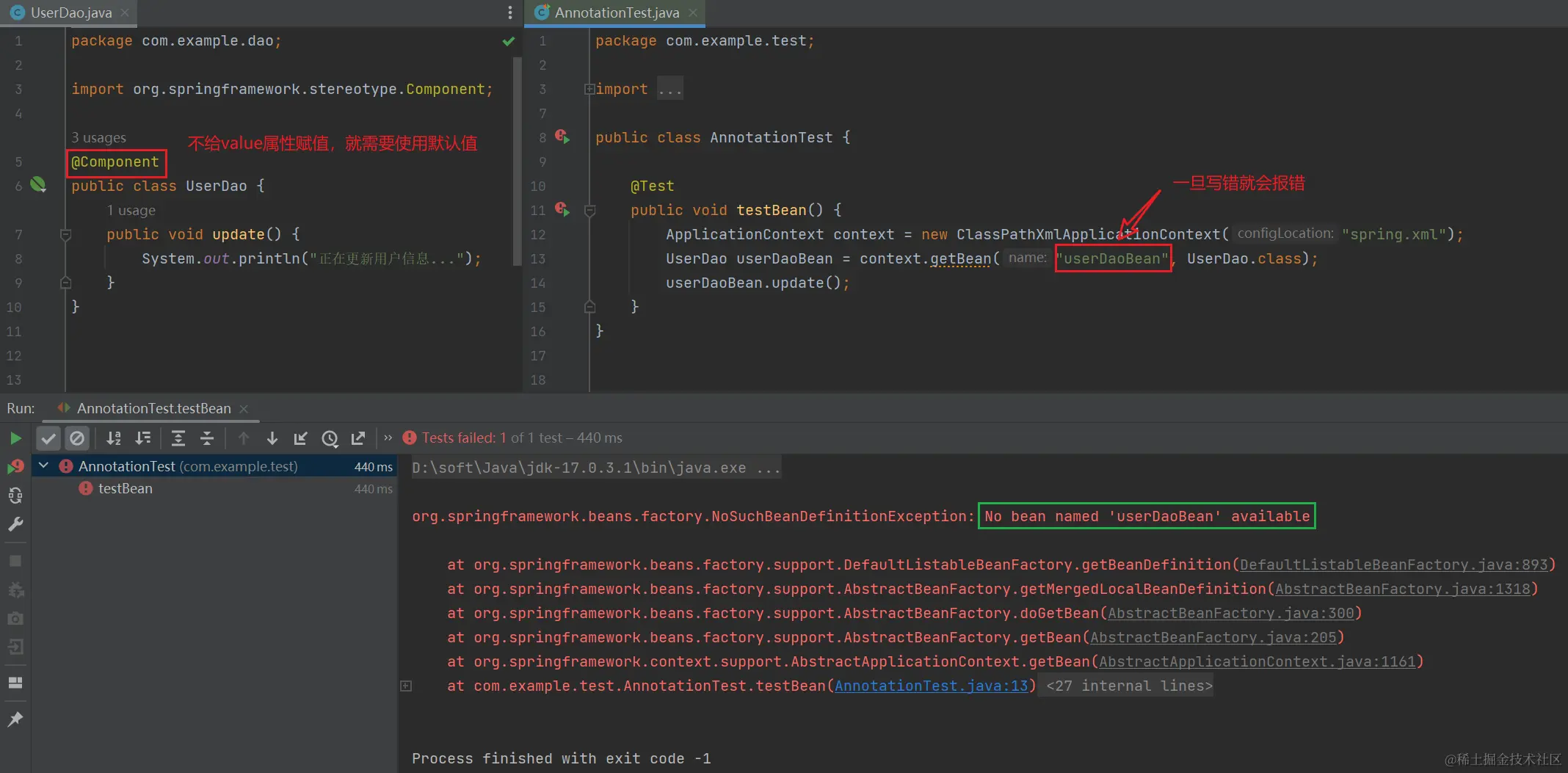Click expand icon beside AnnotationTest stack frame

406,686
